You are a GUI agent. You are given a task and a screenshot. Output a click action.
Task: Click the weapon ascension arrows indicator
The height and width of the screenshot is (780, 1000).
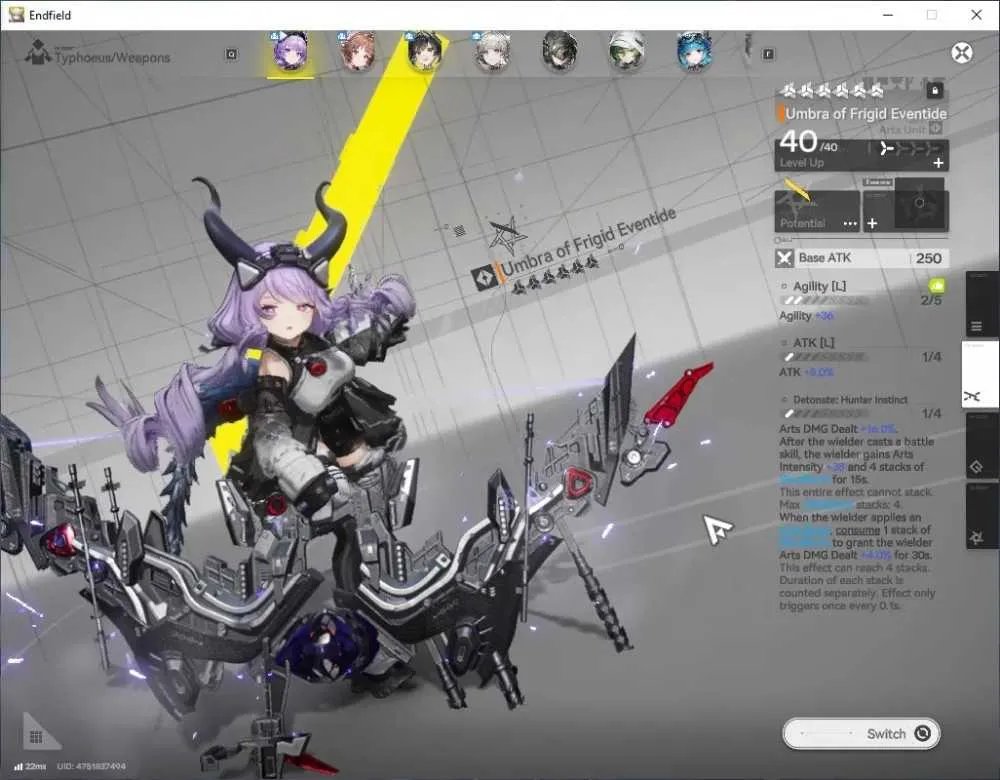coord(910,149)
